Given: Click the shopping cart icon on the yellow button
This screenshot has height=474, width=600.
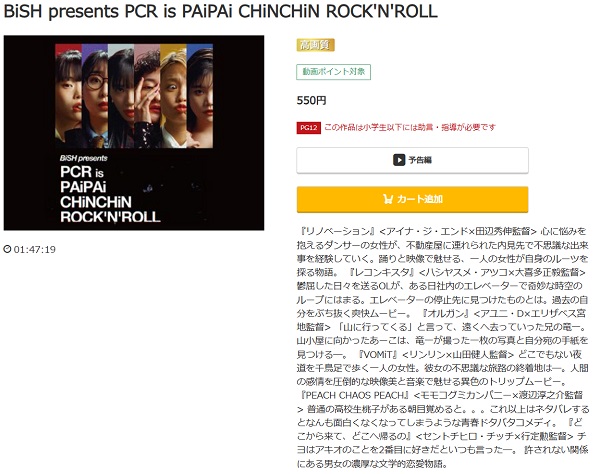Looking at the screenshot, I should click(x=388, y=199).
